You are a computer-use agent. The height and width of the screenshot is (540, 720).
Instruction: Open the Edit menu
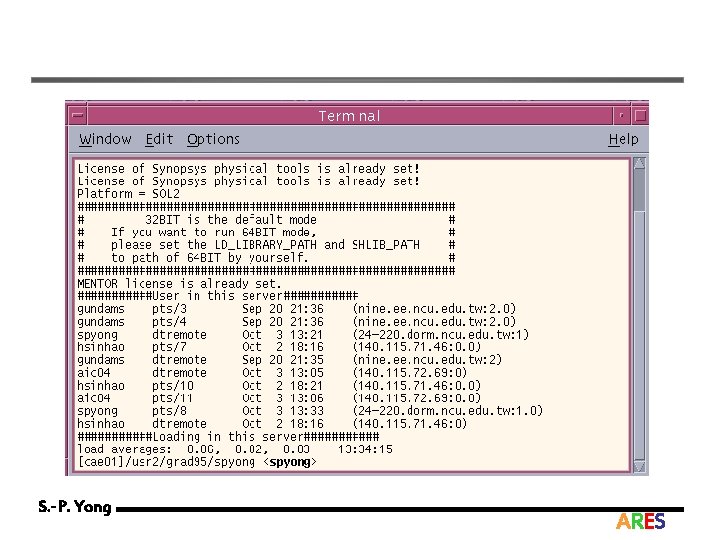point(159,139)
